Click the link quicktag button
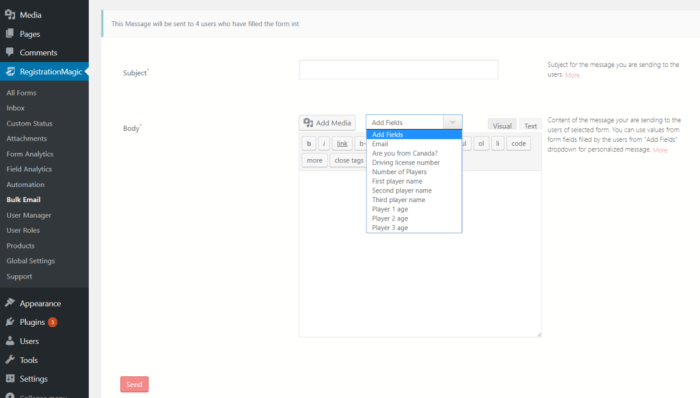 coord(342,143)
